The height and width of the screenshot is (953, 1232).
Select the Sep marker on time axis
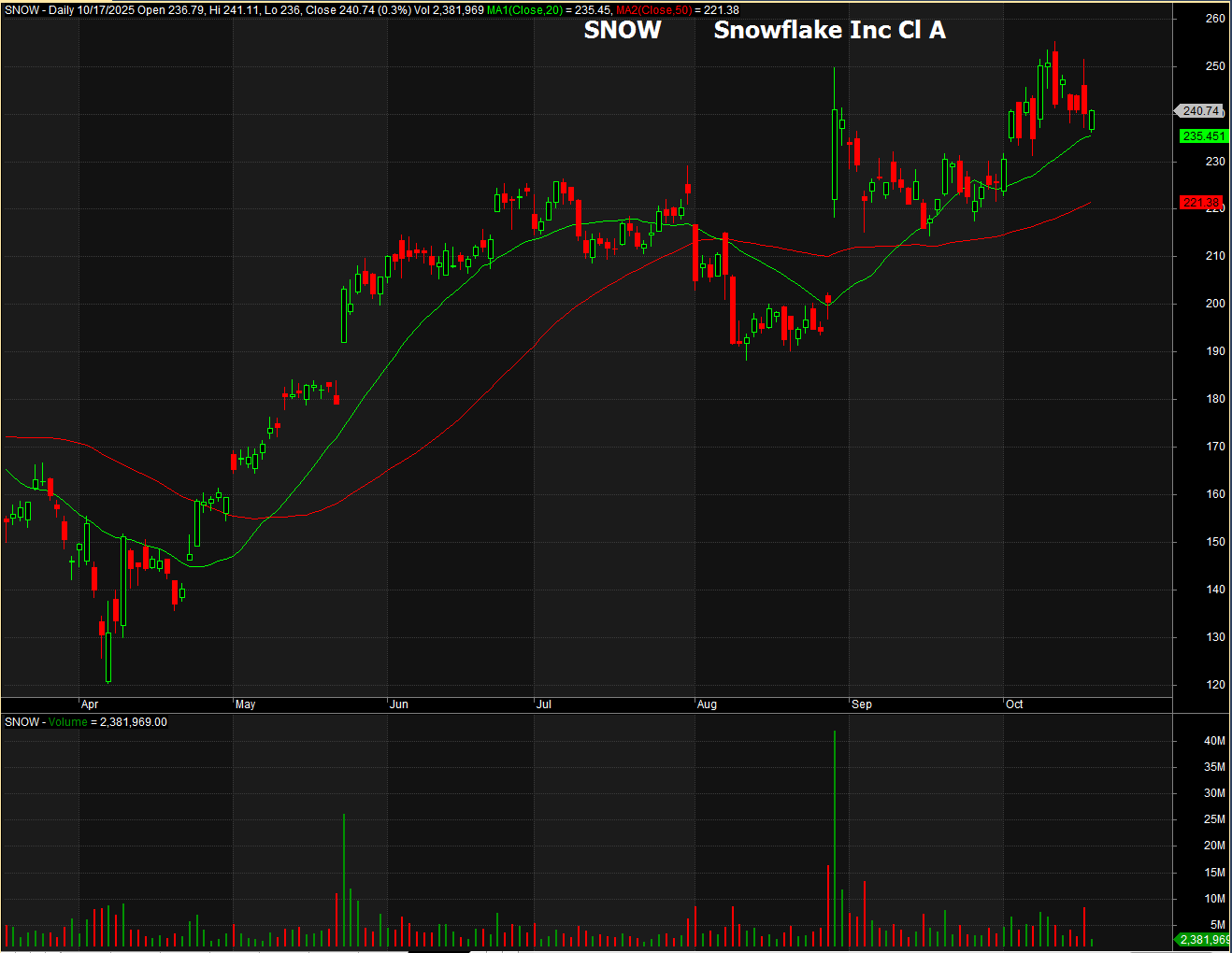pos(862,704)
